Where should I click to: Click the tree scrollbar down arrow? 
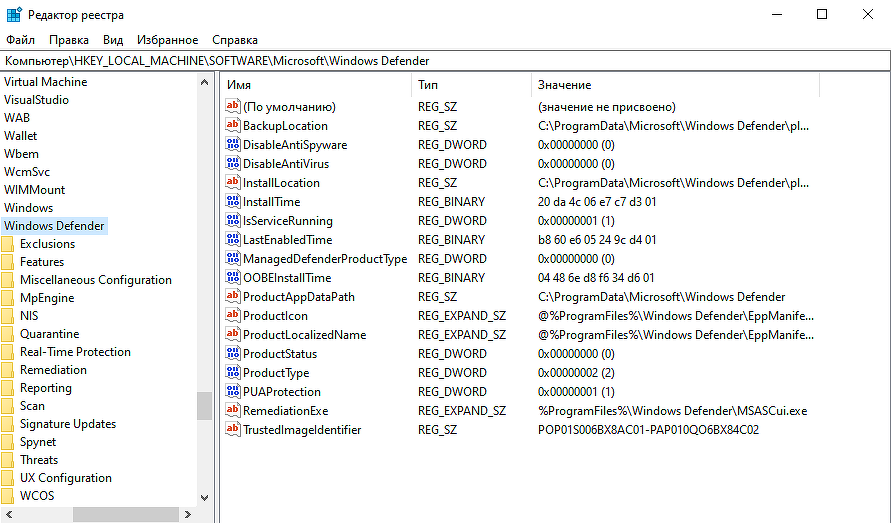204,497
